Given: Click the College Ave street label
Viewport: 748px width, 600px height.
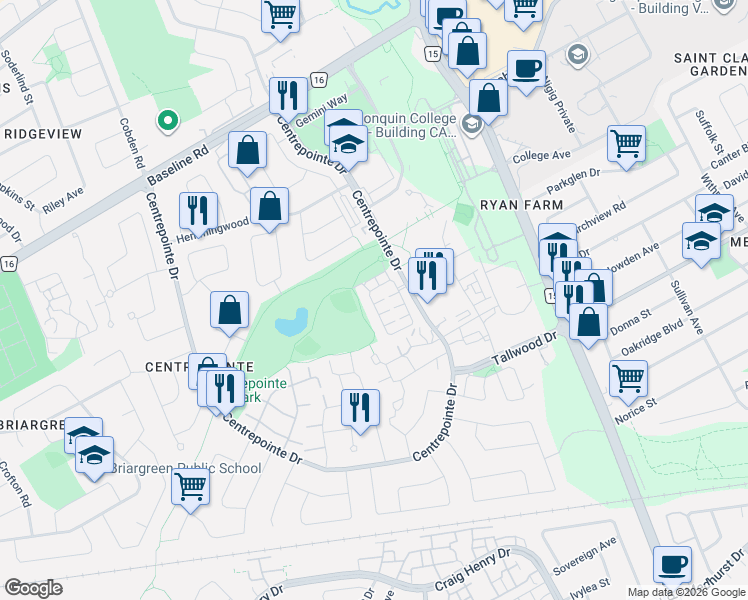Looking at the screenshot, I should [541, 156].
